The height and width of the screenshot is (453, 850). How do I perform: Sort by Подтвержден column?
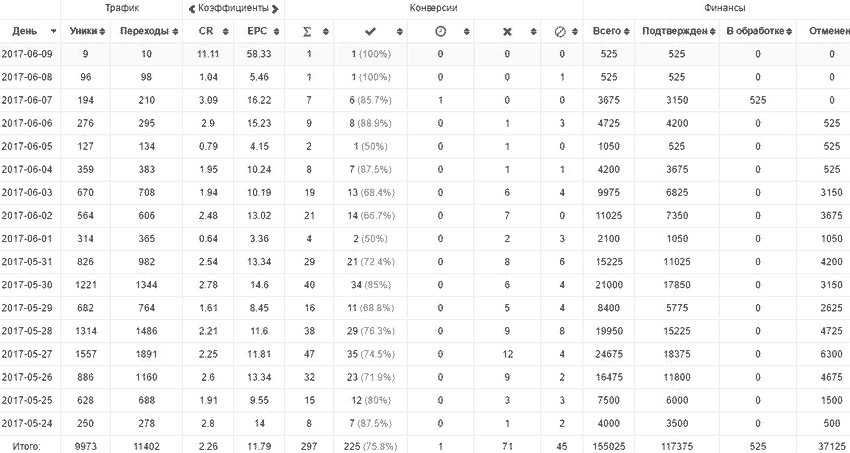coord(711,31)
